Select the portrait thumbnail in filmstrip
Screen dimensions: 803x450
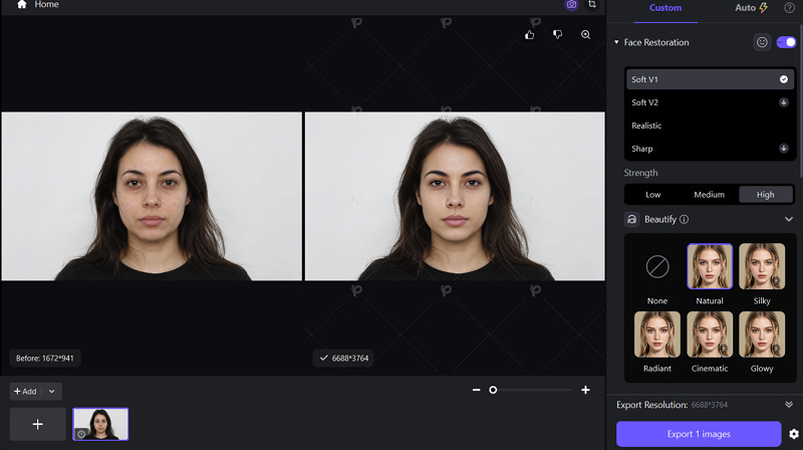click(100, 424)
